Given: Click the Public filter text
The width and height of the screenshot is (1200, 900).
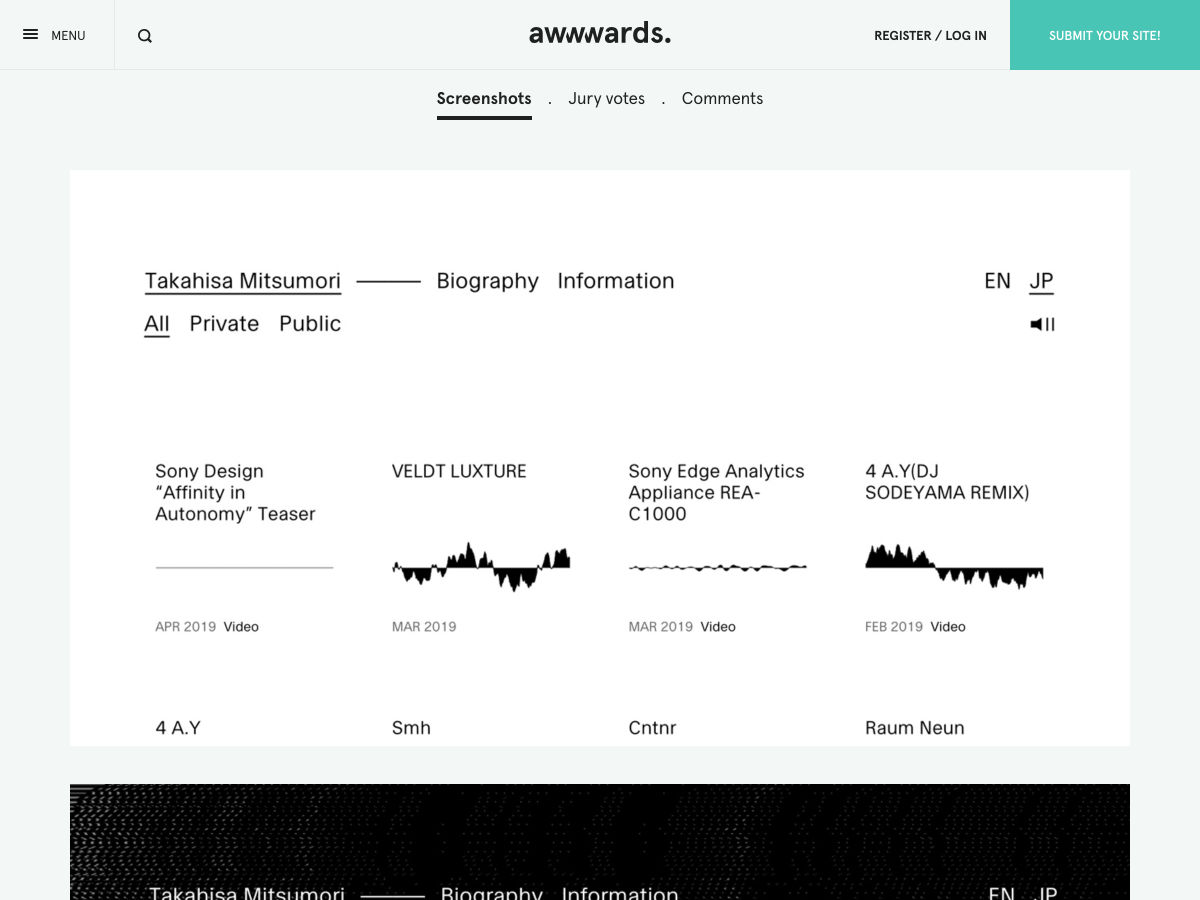Looking at the screenshot, I should coord(310,324).
